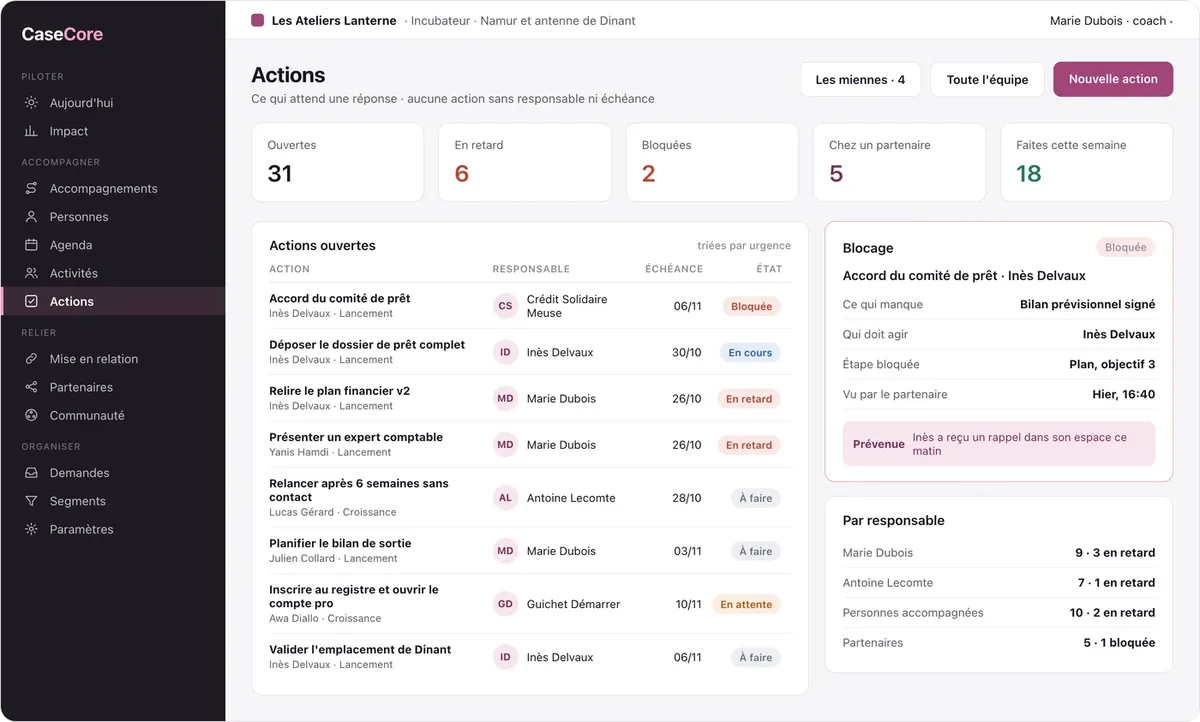Screen dimensions: 1200x722
Task: Navigate to Personnes
Action: 112,217
